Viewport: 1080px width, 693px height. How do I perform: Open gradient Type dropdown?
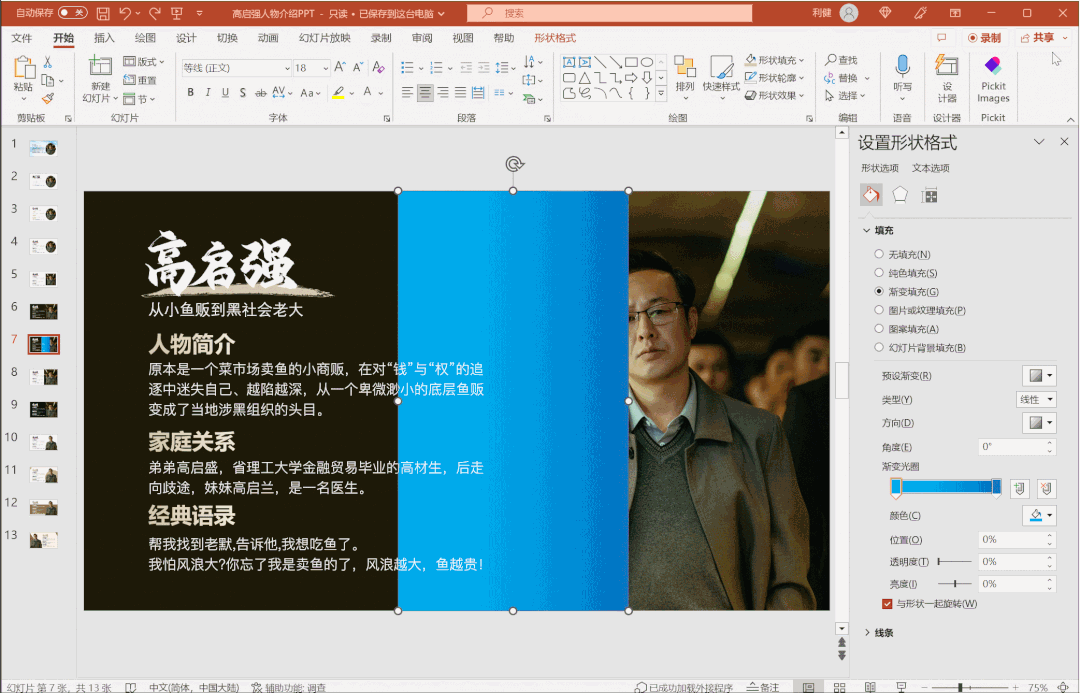(x=1036, y=400)
